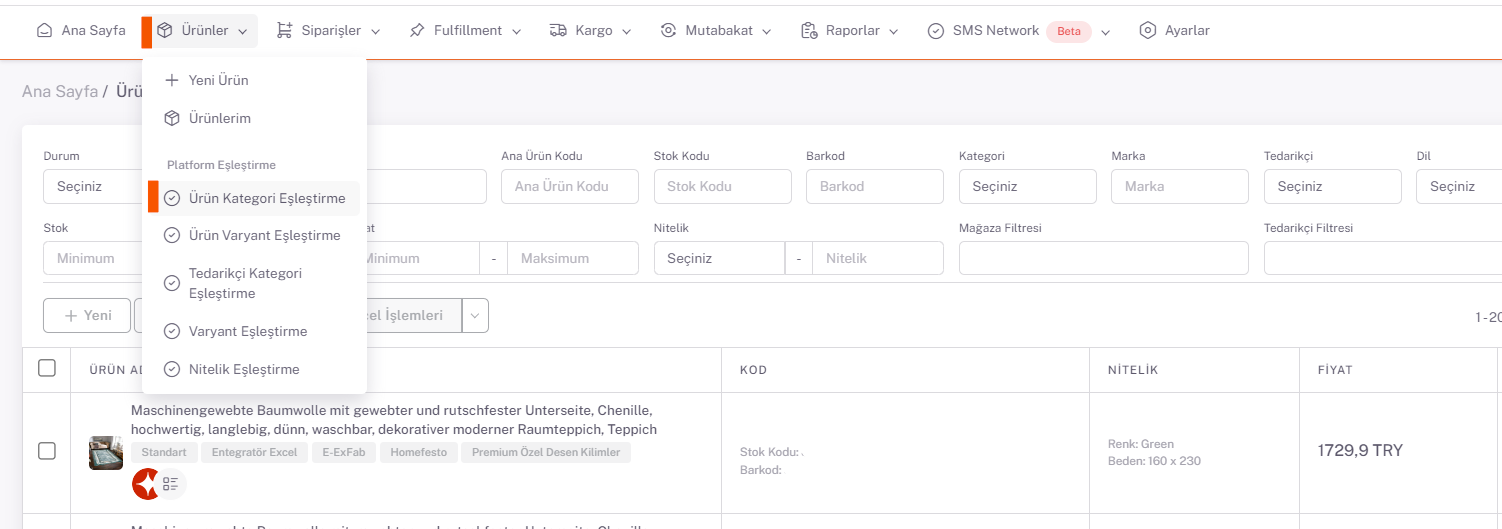This screenshot has width=1502, height=529.
Task: Expand the Nitelik Seçiniz dropdown
Action: coord(719,258)
